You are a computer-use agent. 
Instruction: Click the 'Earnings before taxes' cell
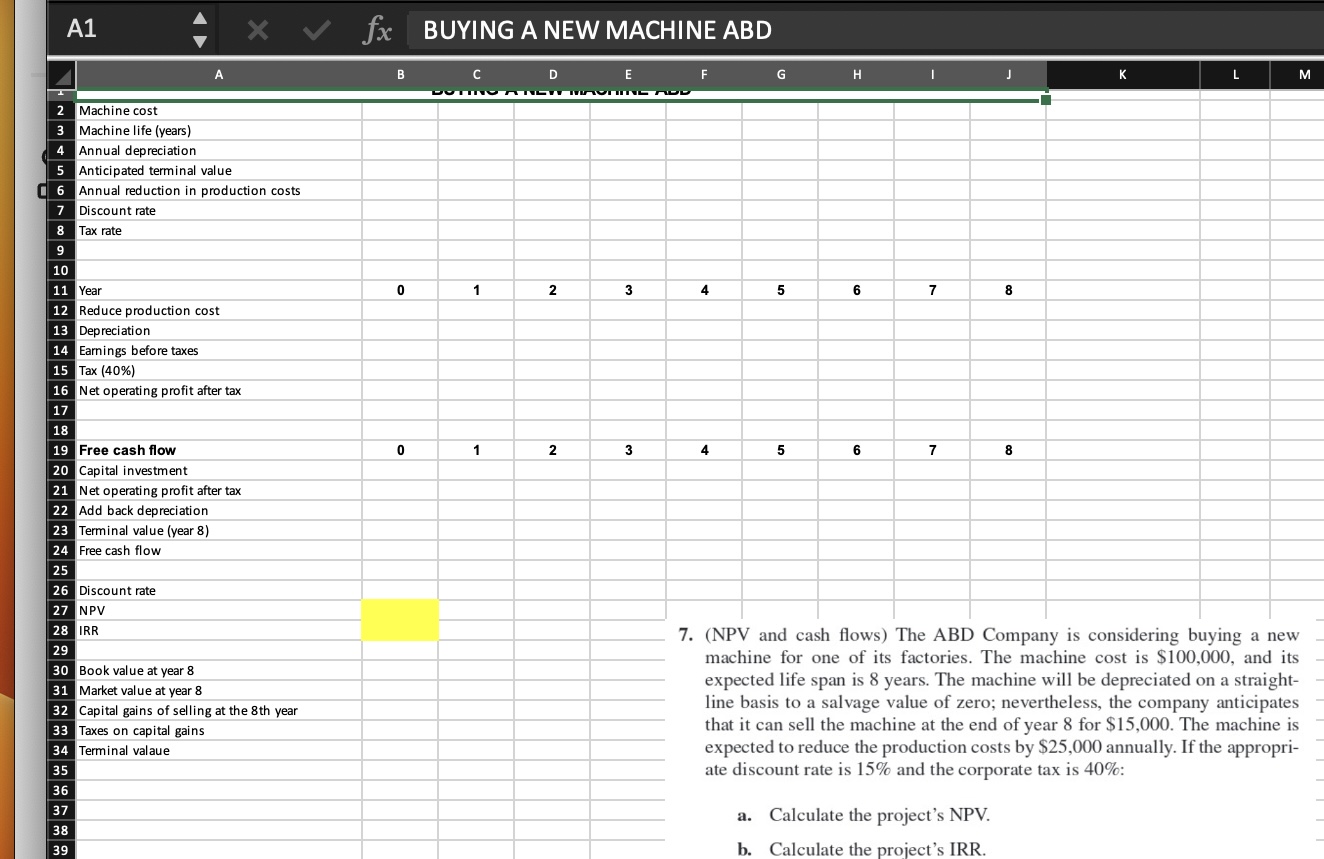click(x=218, y=350)
